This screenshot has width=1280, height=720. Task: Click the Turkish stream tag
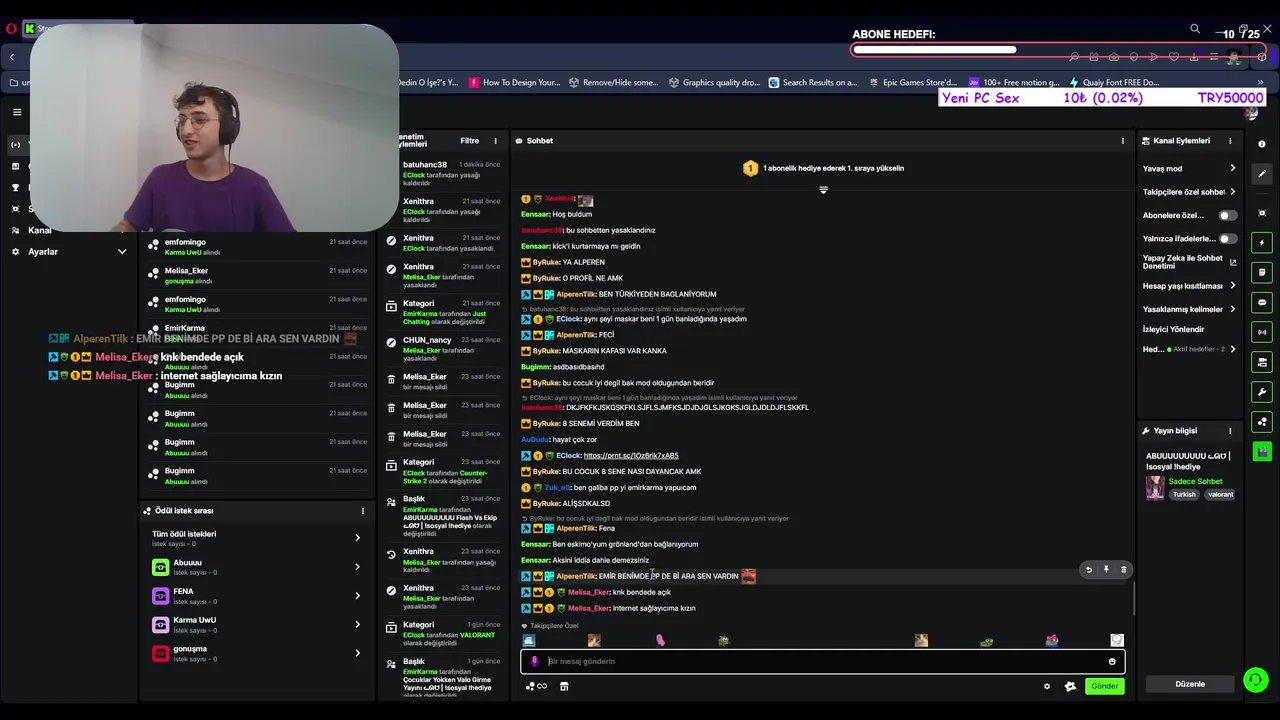(x=1184, y=494)
